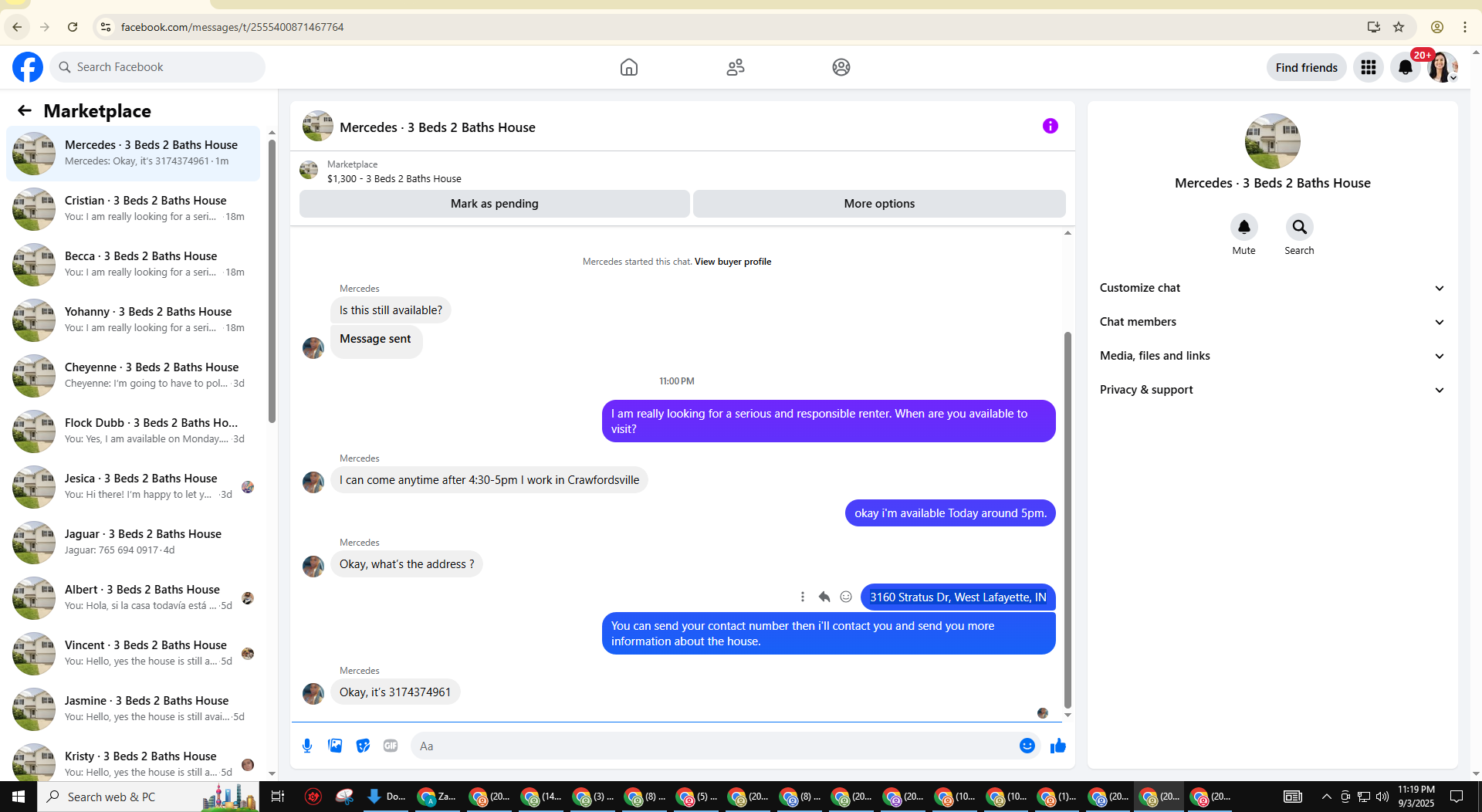Focus the Aa message text box
Viewport: 1482px width, 812px height.
click(714, 746)
